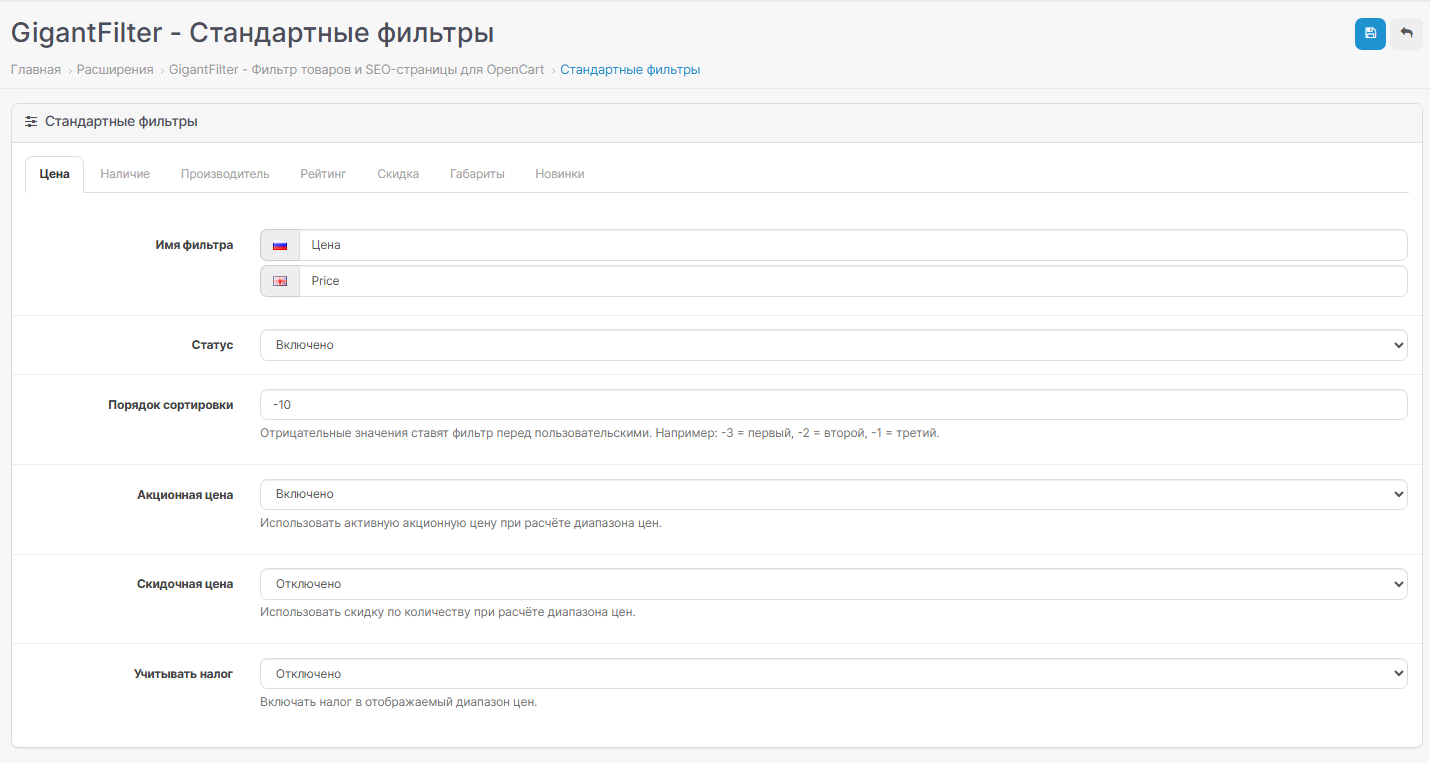Click hint 'Использовать скидку по количеству'
The image size is (1430, 763).
coord(448,612)
